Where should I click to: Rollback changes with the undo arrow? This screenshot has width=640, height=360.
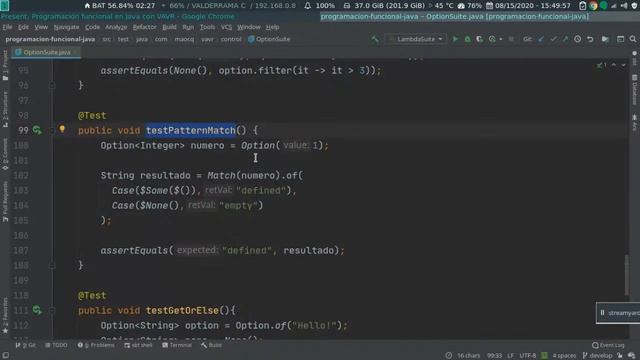(590, 39)
